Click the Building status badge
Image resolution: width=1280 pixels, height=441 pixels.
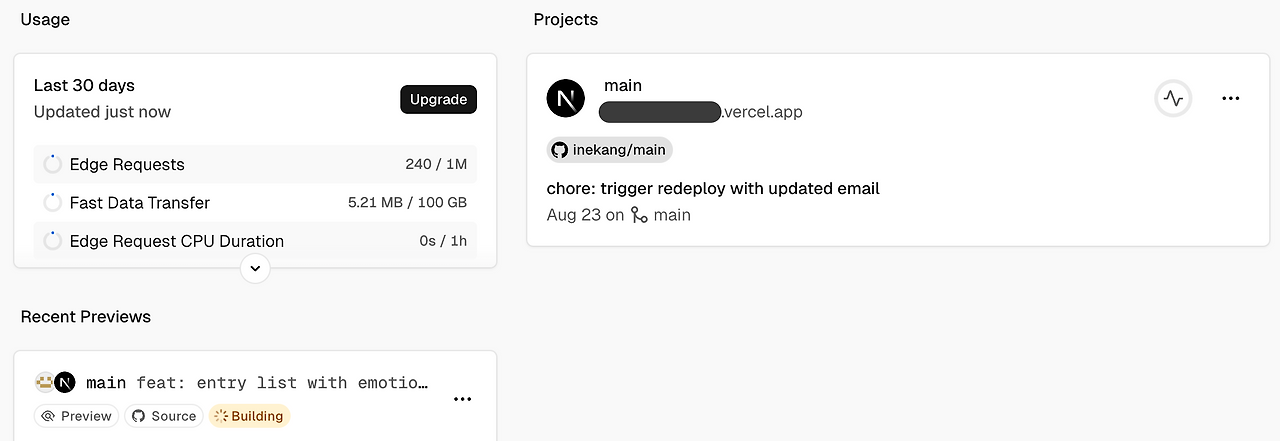(249, 416)
